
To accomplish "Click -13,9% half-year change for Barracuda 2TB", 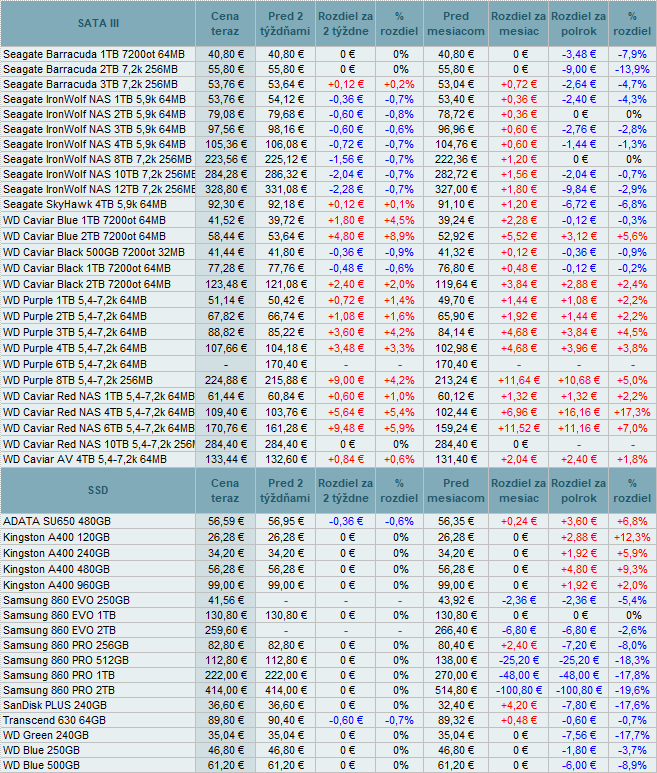I will point(632,69).
